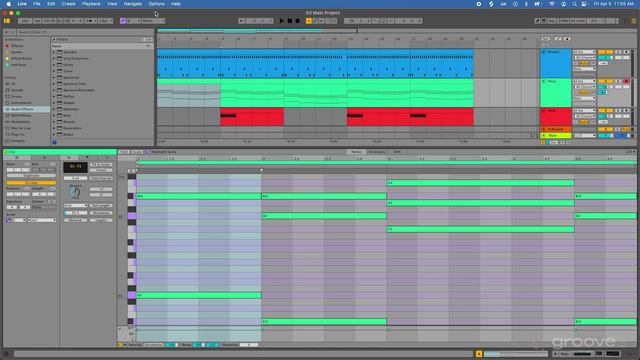640x360 pixels.
Task: Open the Playback menu
Action: pyautogui.click(x=91, y=4)
